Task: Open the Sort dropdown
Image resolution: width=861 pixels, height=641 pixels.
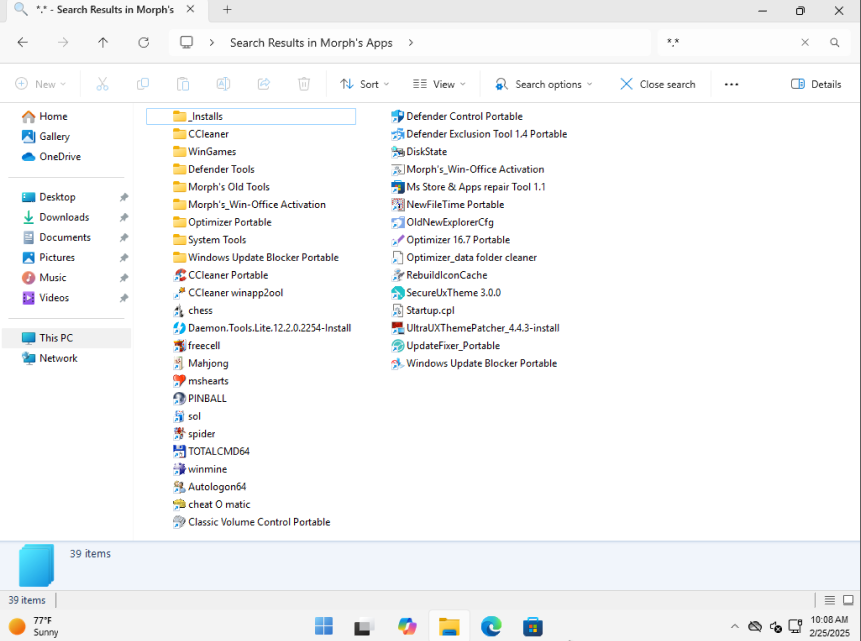Action: pos(365,84)
